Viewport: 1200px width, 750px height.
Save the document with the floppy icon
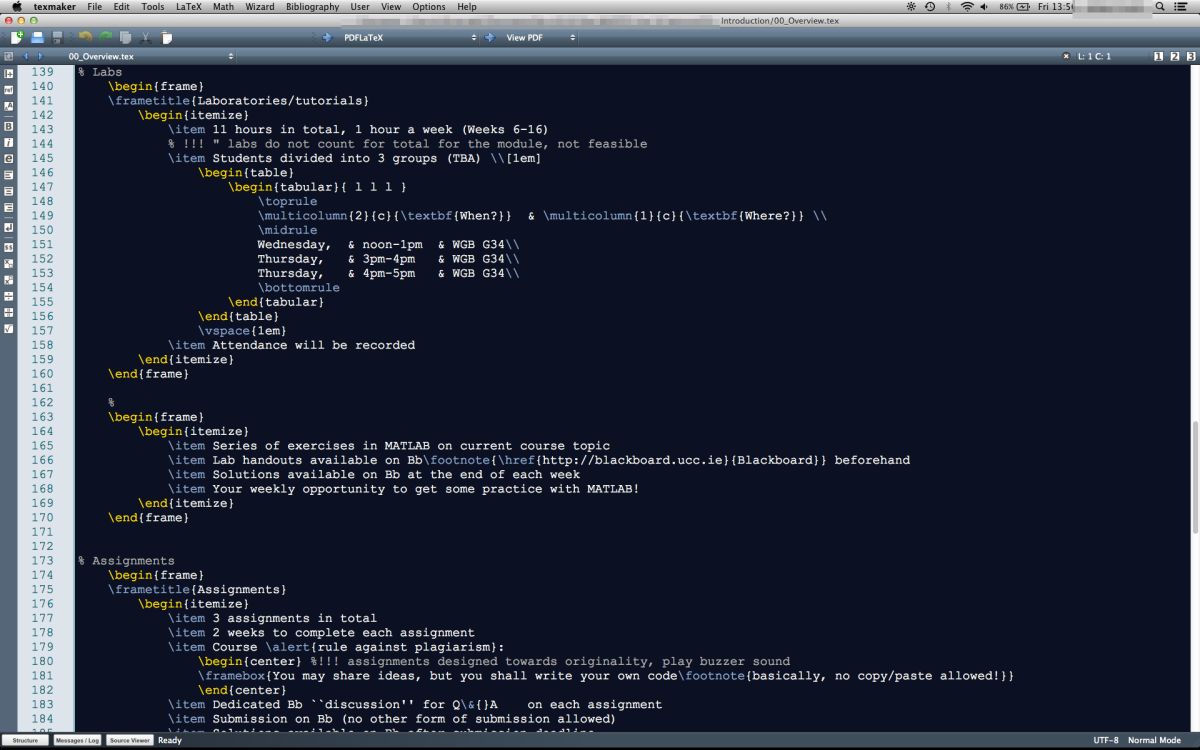coord(57,37)
